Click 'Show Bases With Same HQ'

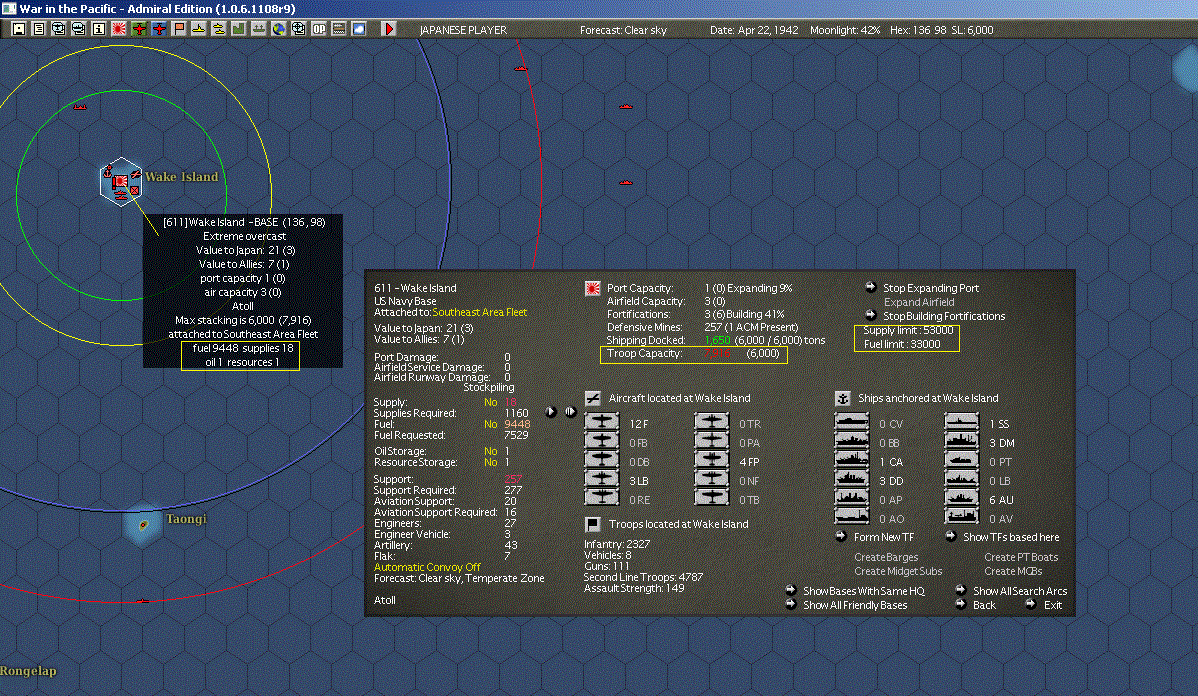point(863,591)
